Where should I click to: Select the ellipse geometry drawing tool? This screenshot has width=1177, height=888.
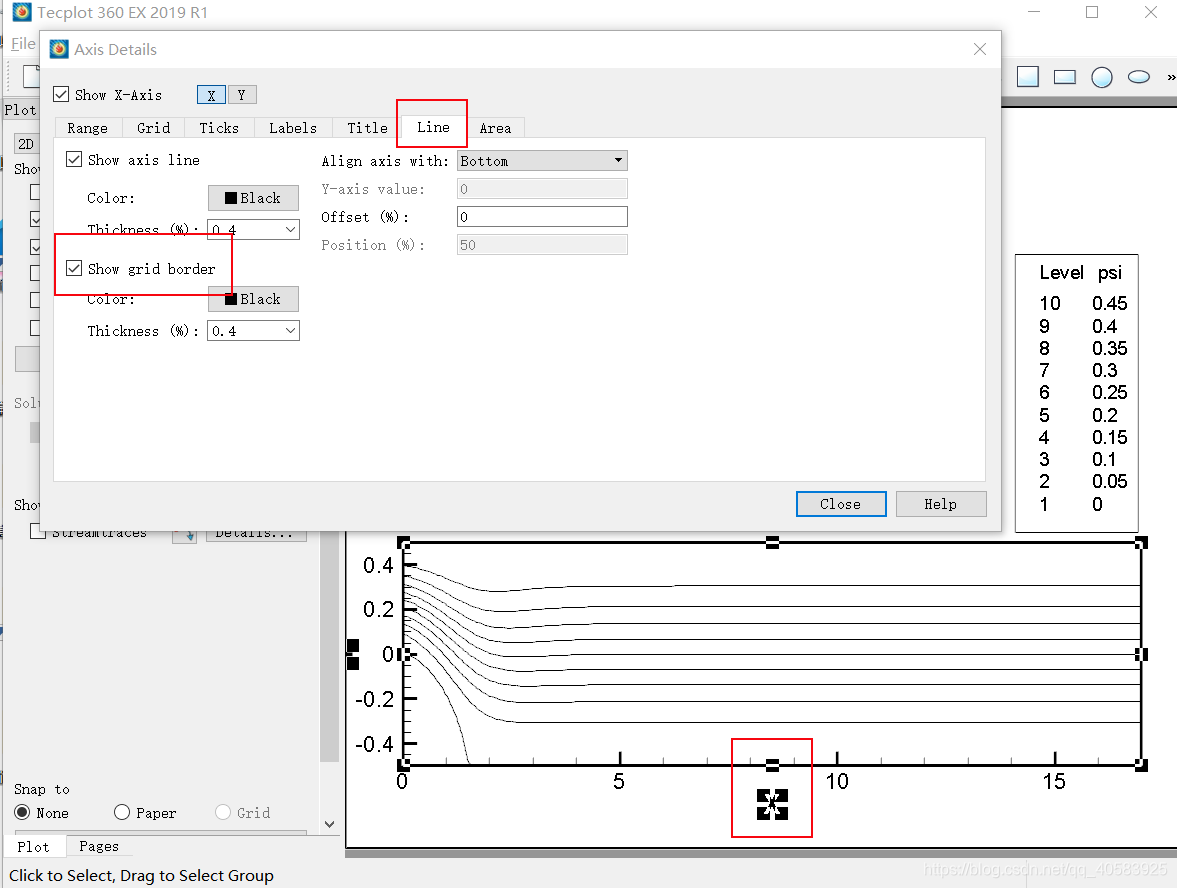click(1139, 77)
